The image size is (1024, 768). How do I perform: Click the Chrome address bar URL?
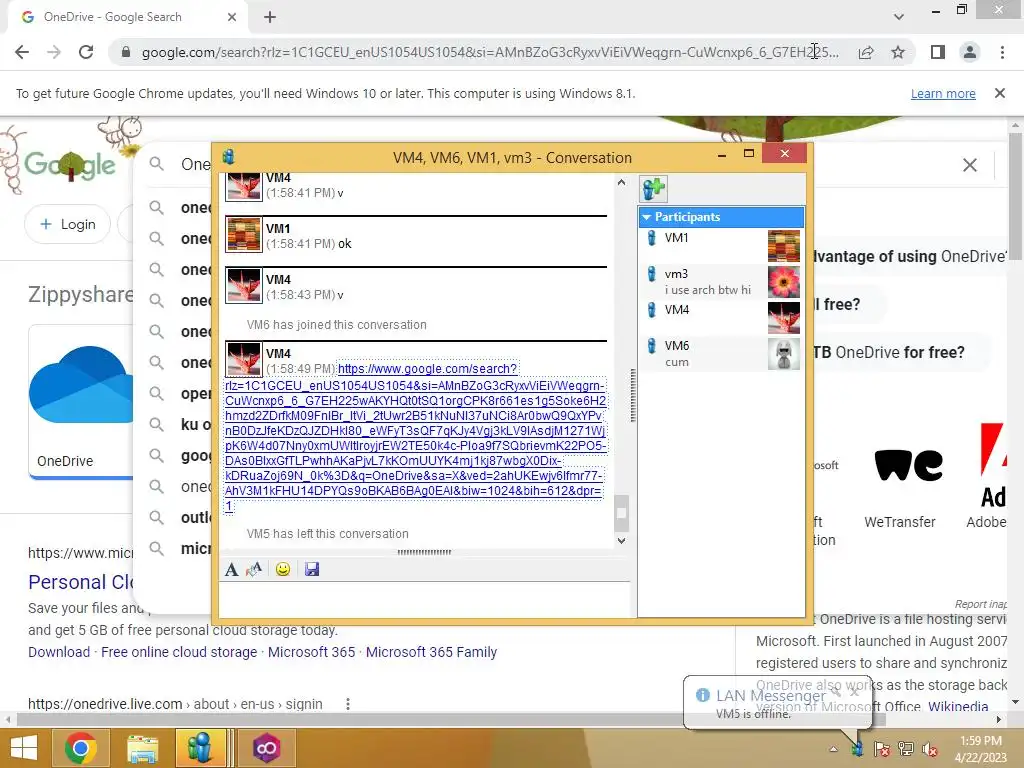coord(490,52)
